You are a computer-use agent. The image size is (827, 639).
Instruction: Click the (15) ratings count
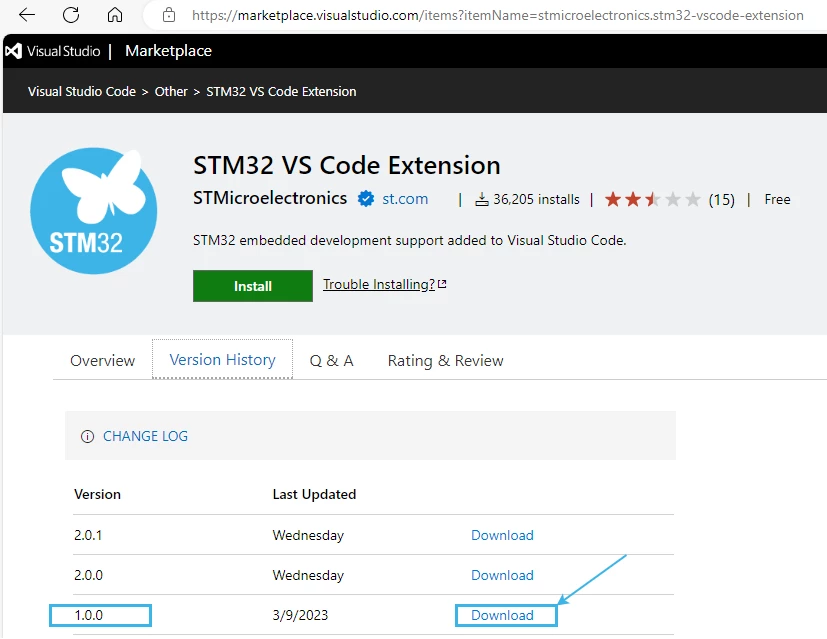(722, 200)
